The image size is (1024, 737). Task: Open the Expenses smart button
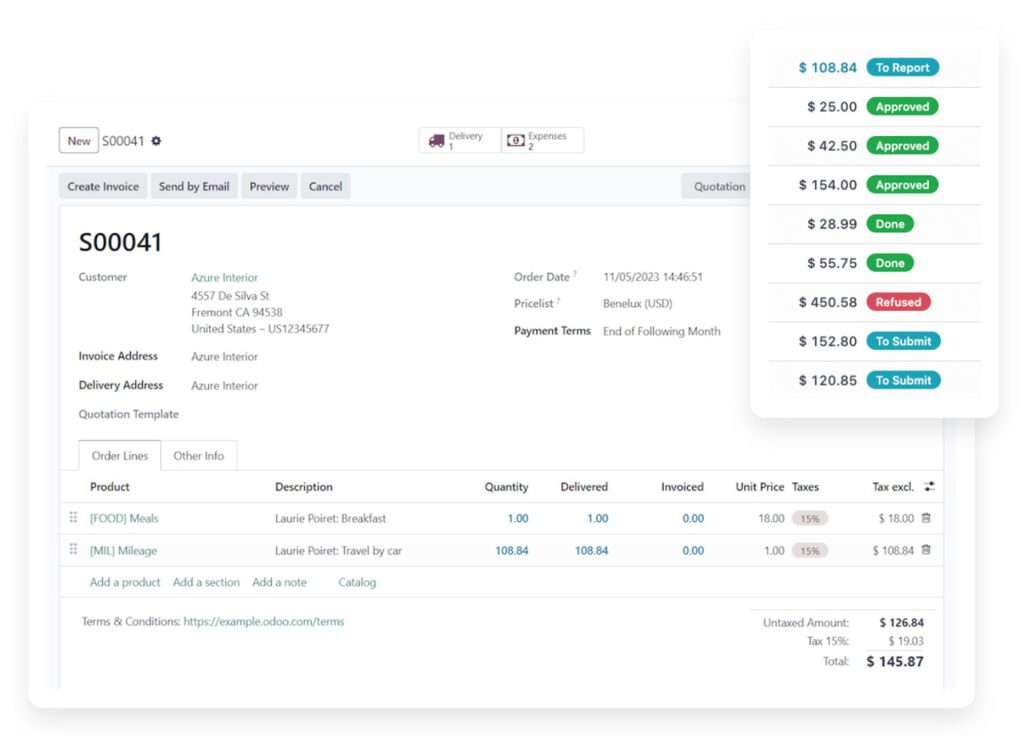(541, 141)
